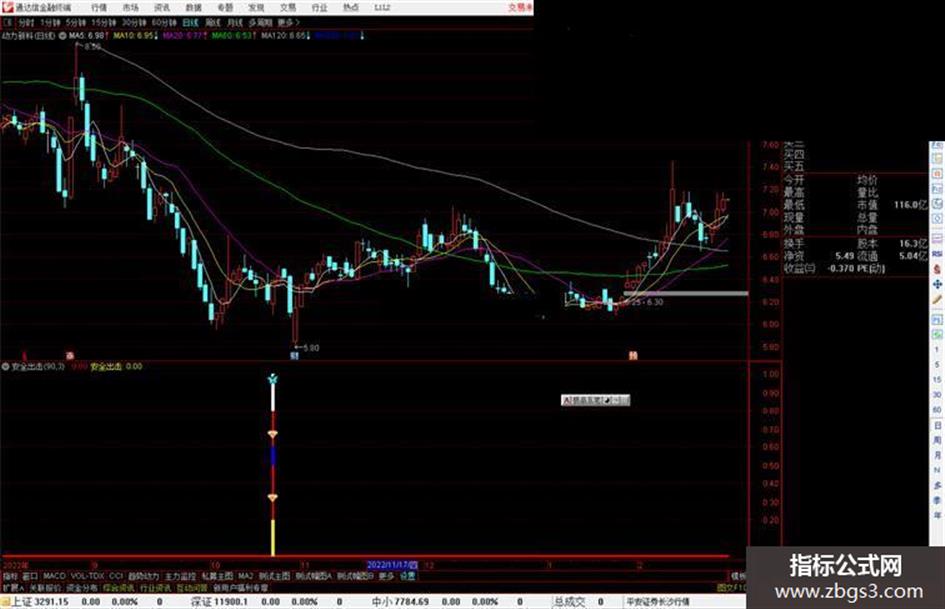Click the 深证 index in status bar
Screen dimensions: 945x609
[219, 602]
